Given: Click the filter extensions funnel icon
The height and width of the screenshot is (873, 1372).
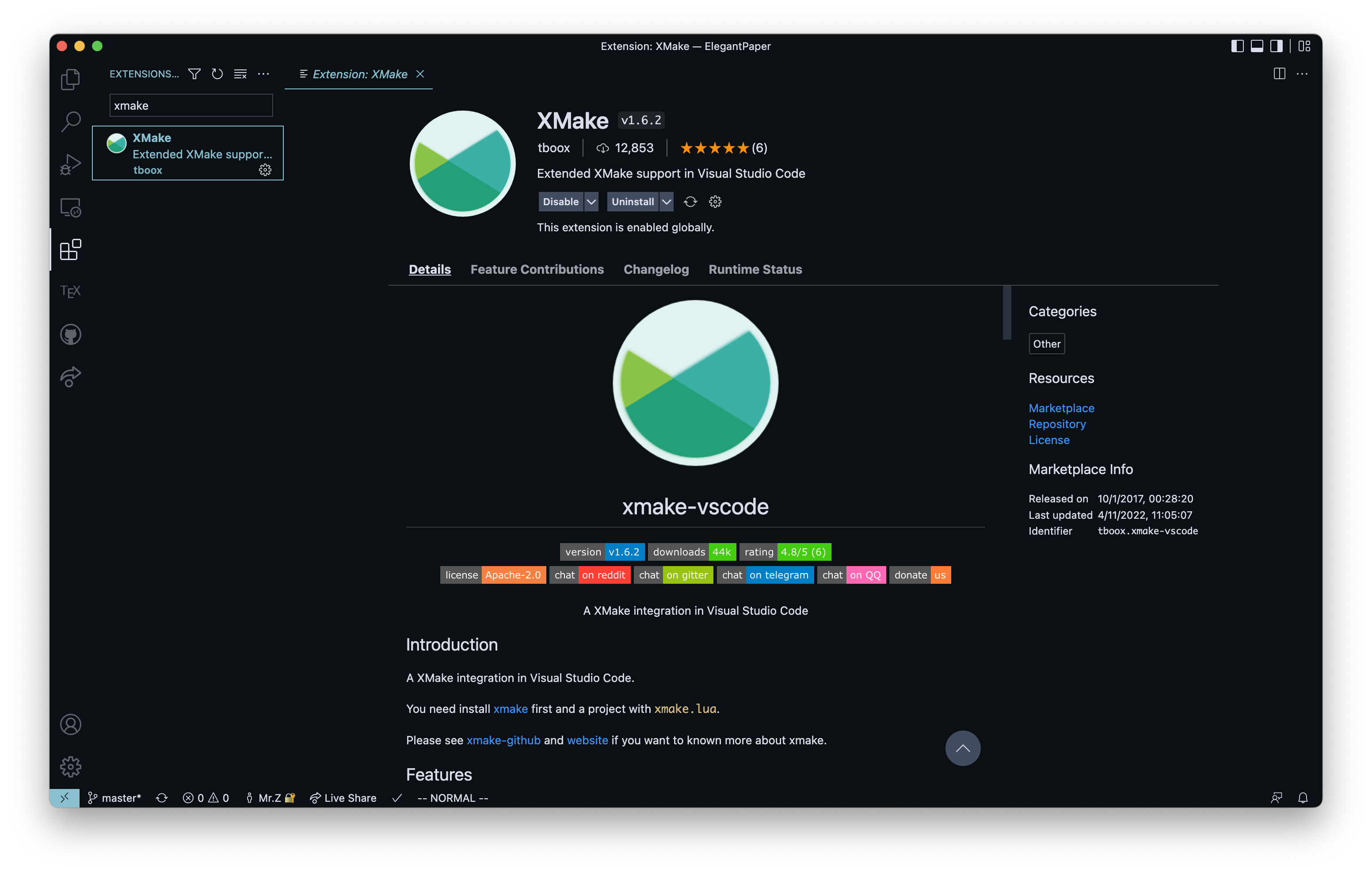Looking at the screenshot, I should [x=194, y=74].
